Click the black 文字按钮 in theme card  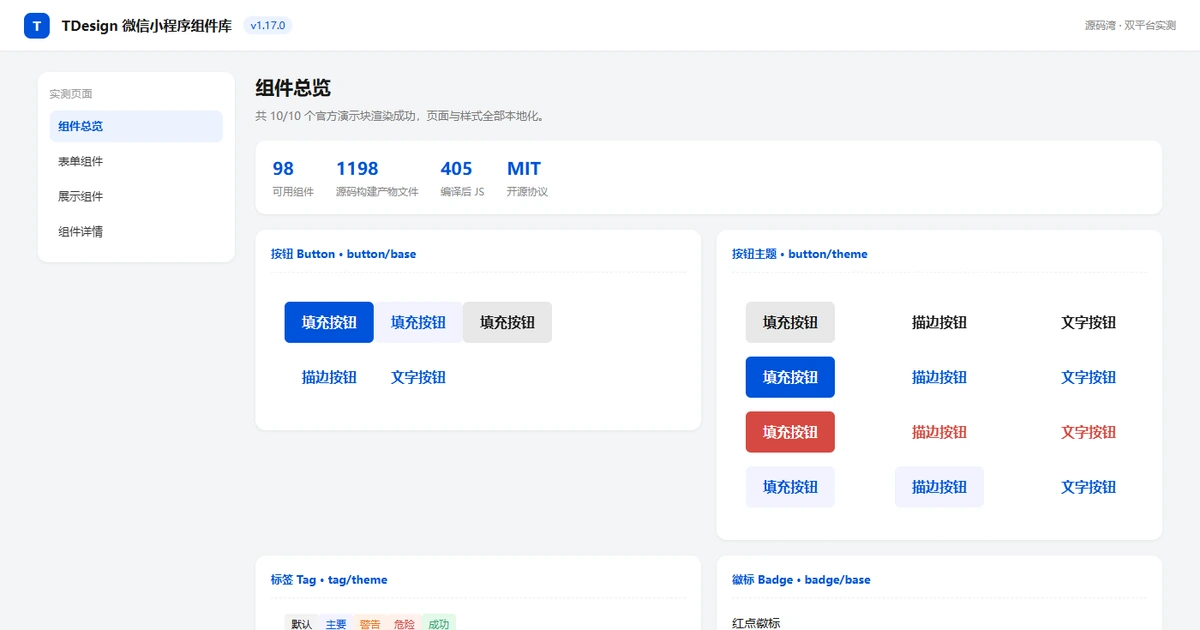pos(1088,322)
